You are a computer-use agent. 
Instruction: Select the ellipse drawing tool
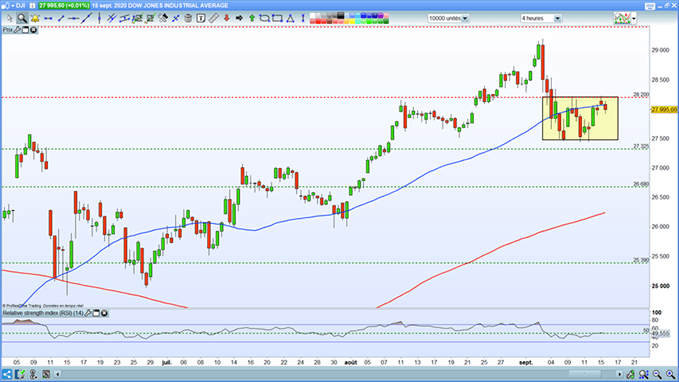click(264, 18)
